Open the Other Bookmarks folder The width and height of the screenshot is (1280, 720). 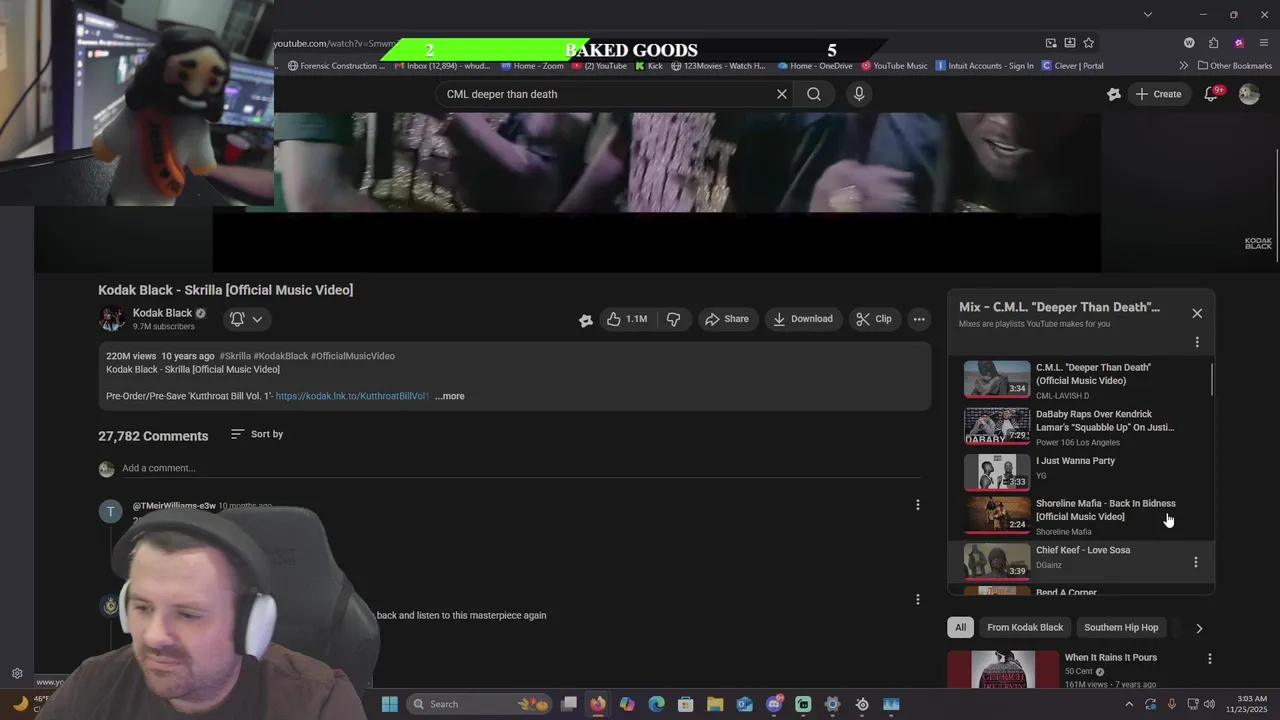tap(1235, 66)
